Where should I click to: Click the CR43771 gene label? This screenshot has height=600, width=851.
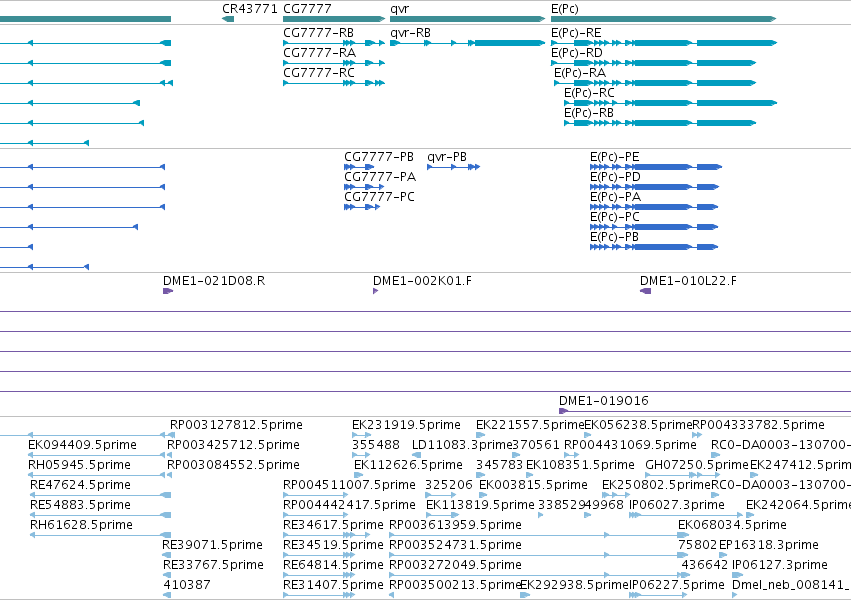250,9
